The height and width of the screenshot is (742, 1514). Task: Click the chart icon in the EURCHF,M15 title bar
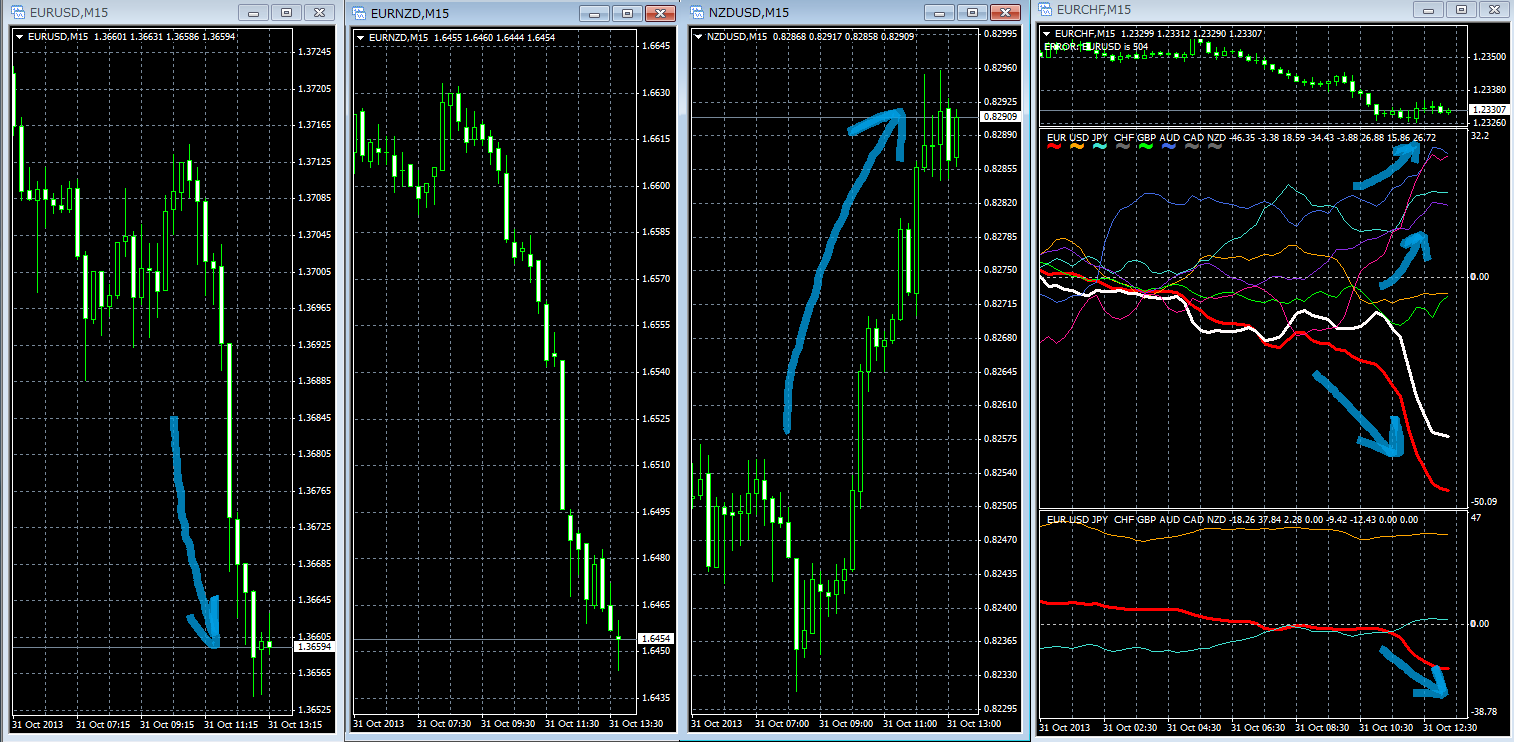coord(1046,9)
